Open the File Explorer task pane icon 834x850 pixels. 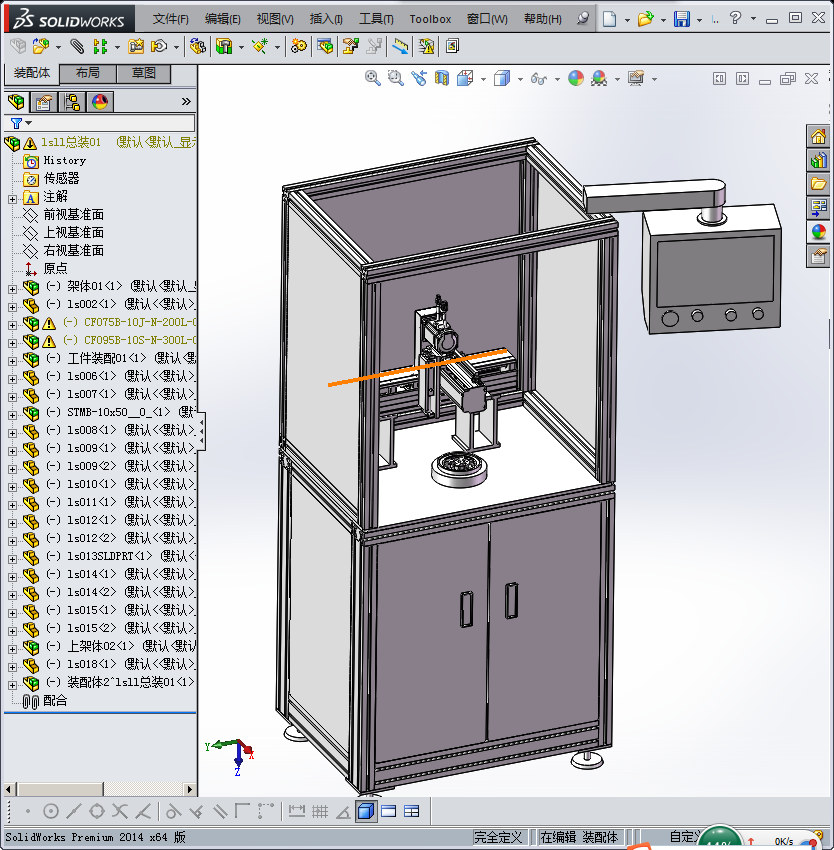(818, 184)
